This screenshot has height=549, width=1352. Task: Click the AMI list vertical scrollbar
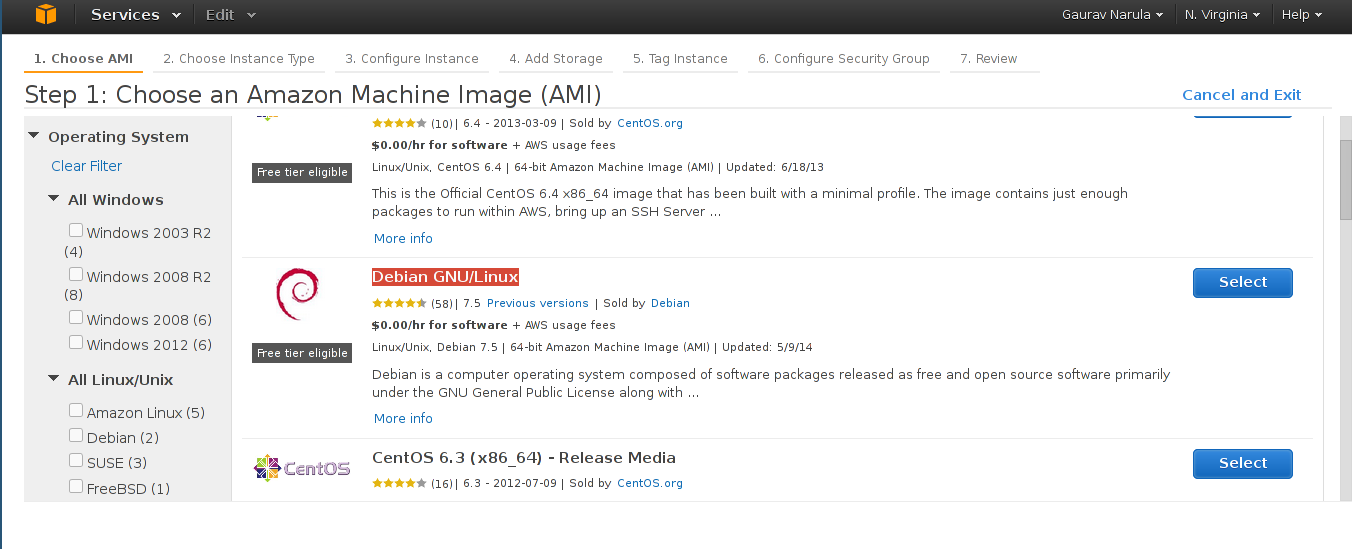tap(1345, 180)
